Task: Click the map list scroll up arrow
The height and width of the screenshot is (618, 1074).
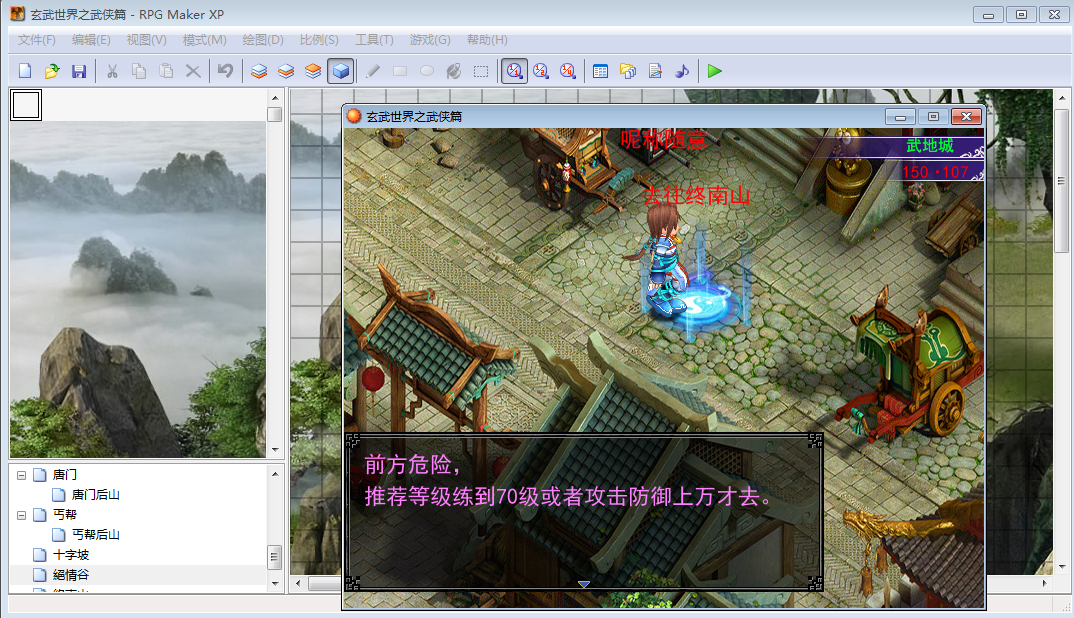Action: pos(275,473)
